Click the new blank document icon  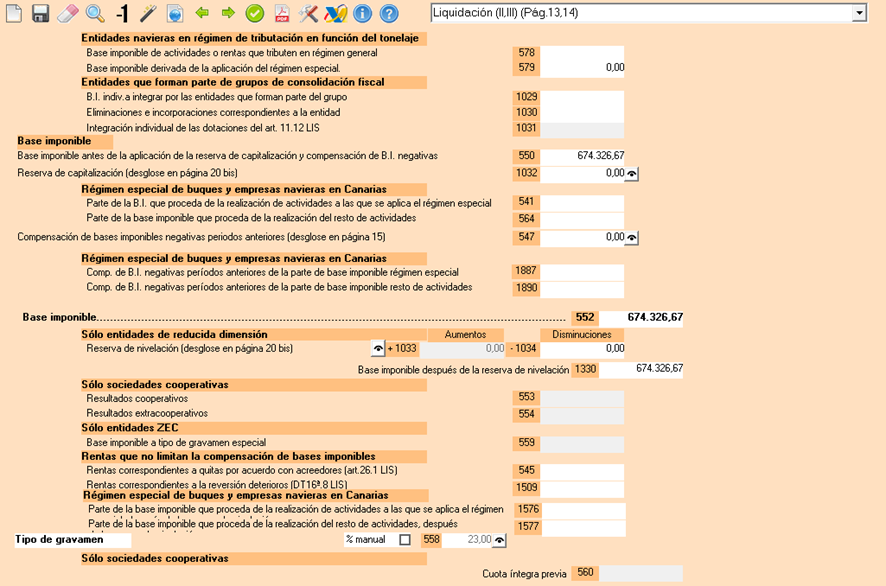click(x=14, y=13)
